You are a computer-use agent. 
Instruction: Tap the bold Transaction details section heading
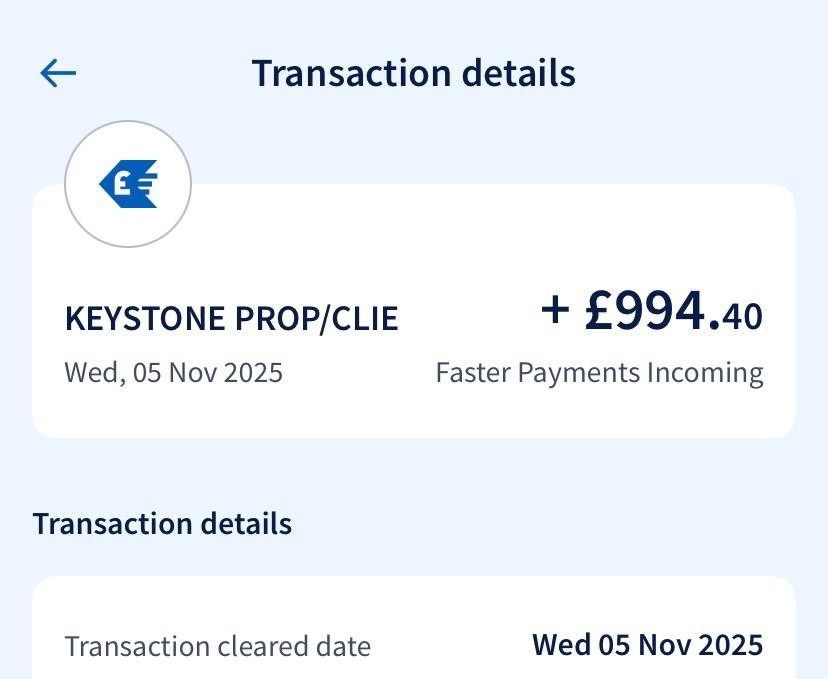tap(162, 523)
